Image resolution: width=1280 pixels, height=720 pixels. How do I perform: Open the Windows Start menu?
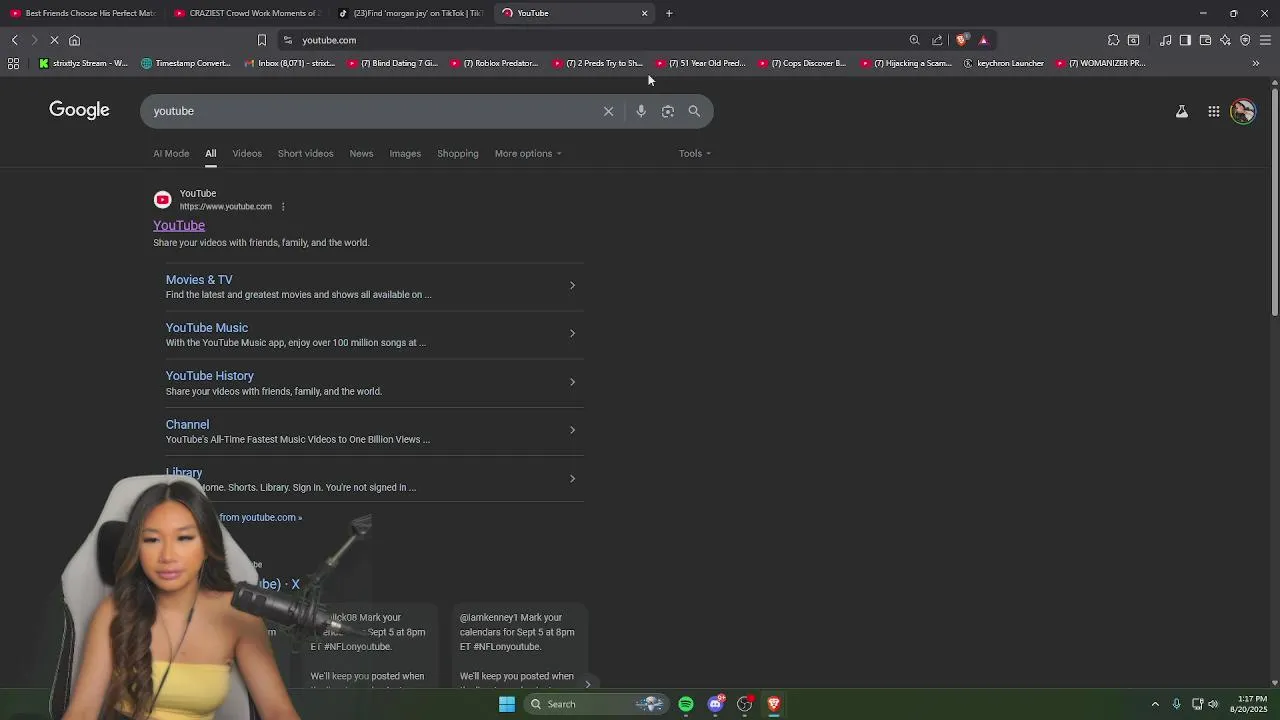[x=507, y=704]
